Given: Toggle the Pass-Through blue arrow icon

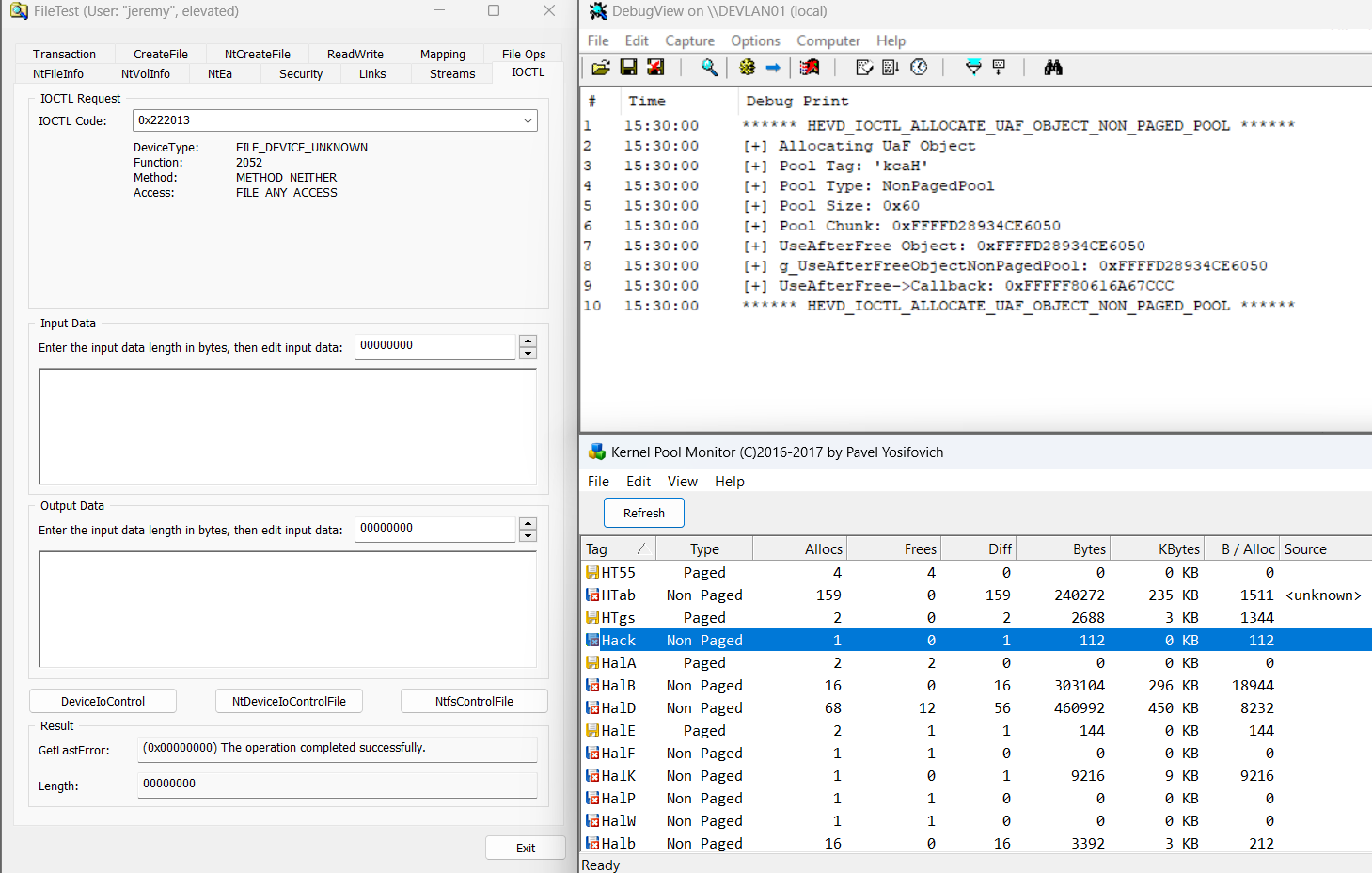Looking at the screenshot, I should [773, 68].
